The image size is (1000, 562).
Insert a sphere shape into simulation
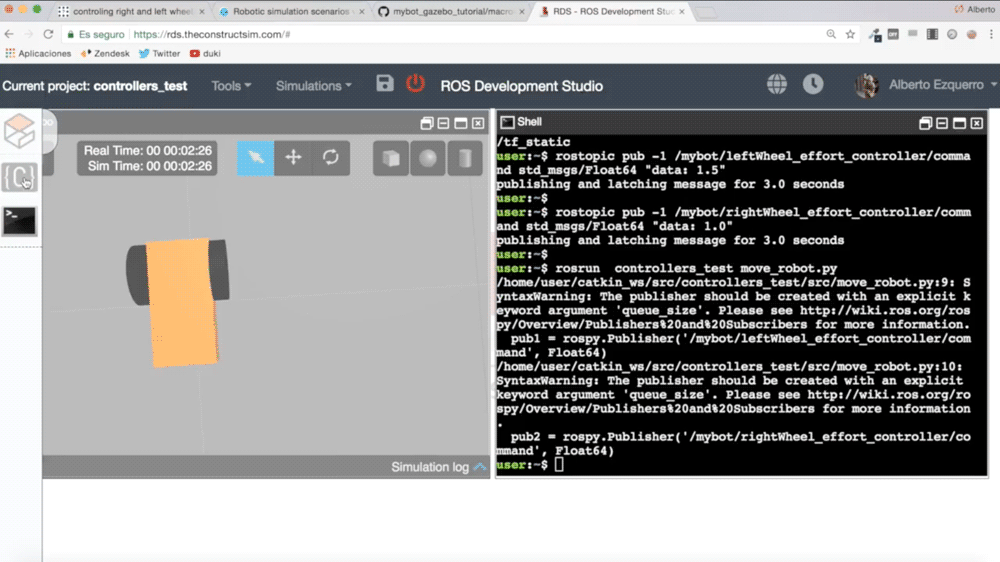pyautogui.click(x=428, y=158)
